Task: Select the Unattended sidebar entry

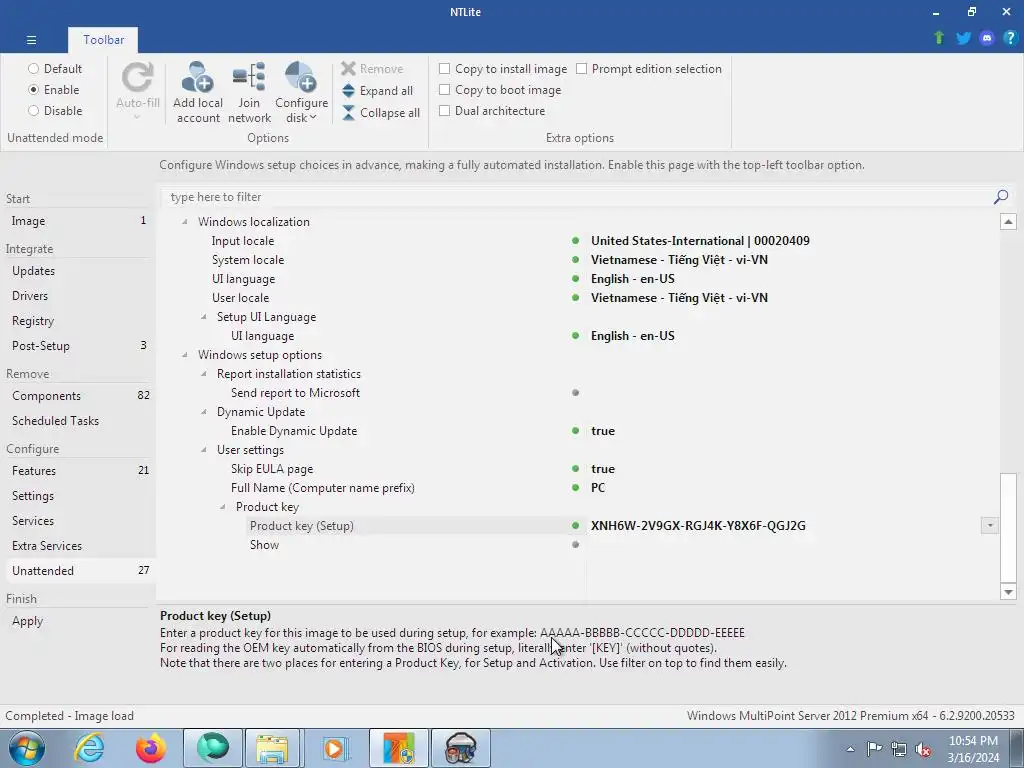Action: [x=78, y=570]
